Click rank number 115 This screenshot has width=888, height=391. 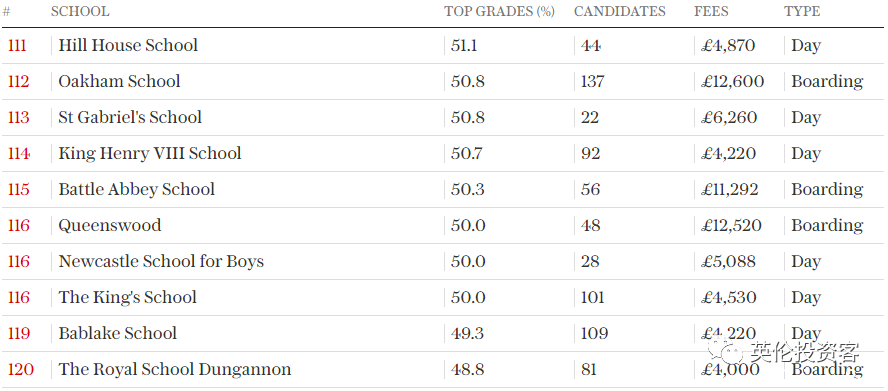coord(19,189)
